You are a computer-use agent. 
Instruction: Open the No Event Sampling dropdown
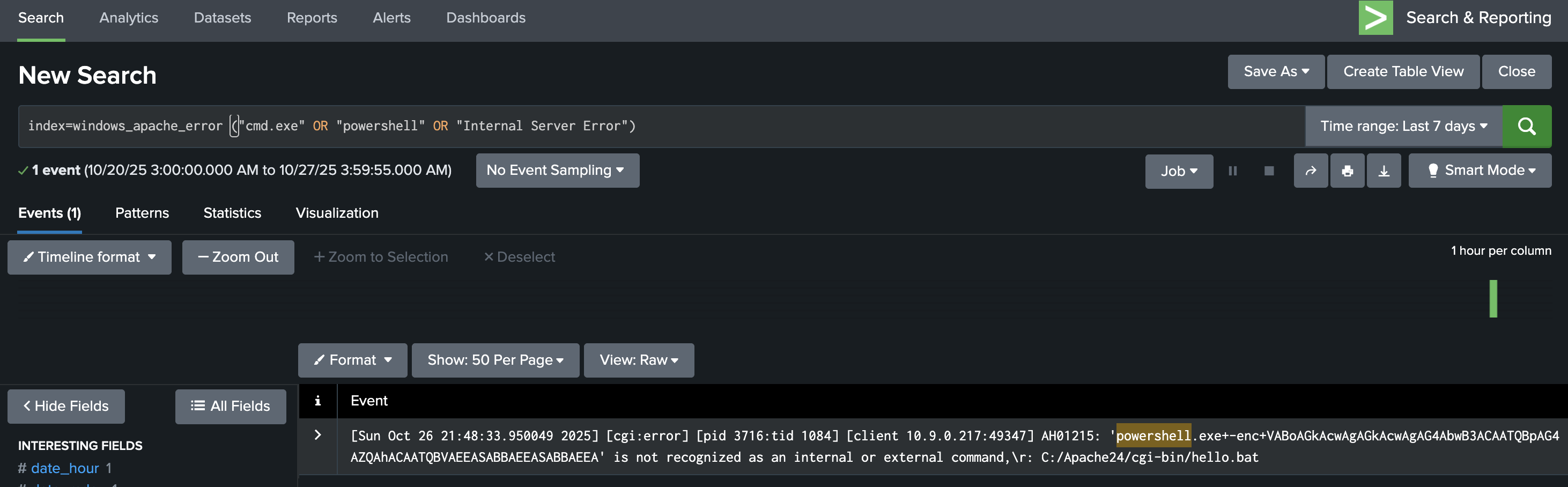click(x=557, y=171)
